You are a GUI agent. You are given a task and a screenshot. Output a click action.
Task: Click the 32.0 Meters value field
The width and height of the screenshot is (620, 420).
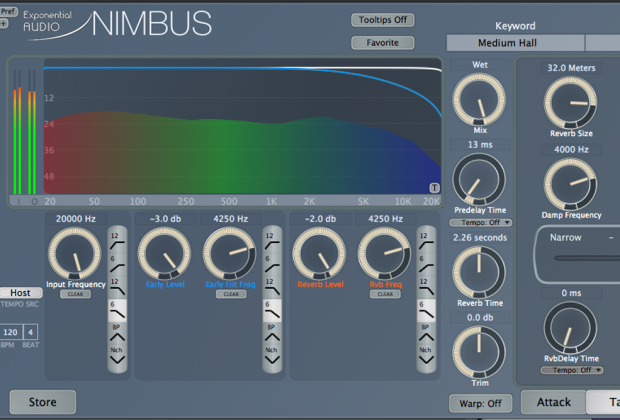(571, 68)
